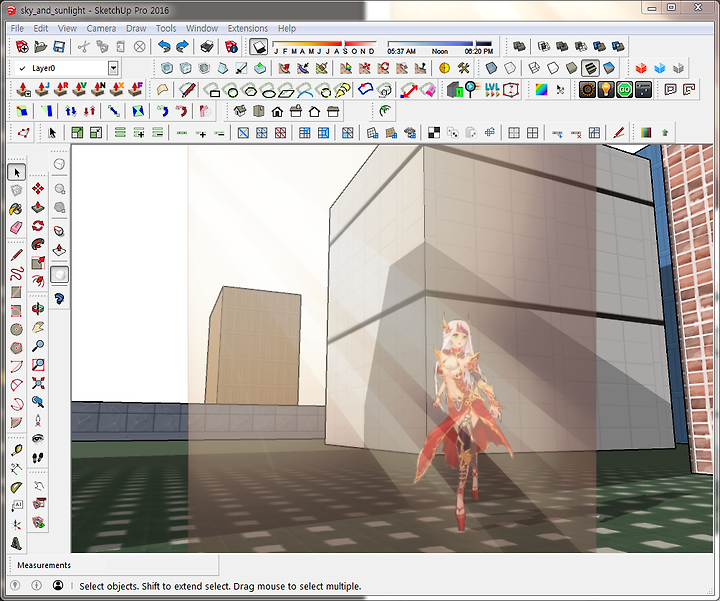Select the Look Around eye tool
This screenshot has width=720, height=601.
(38, 438)
